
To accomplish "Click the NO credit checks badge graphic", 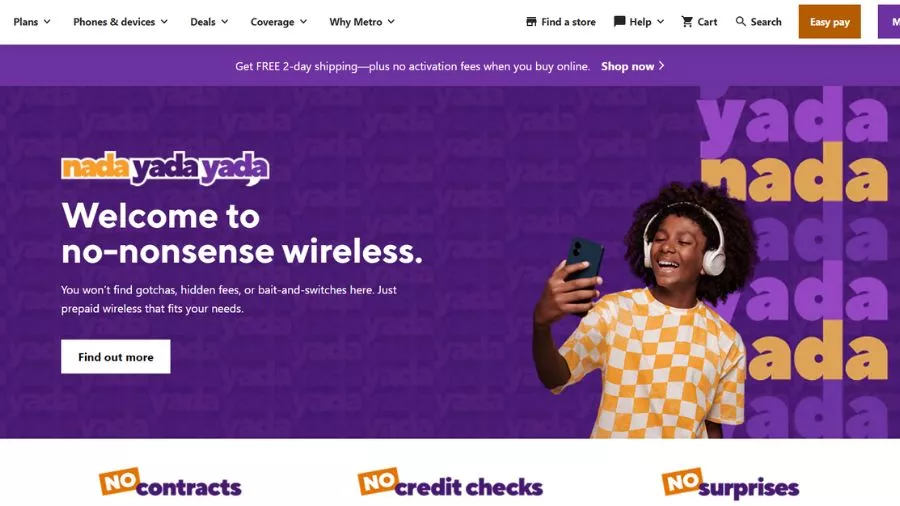I will [451, 482].
